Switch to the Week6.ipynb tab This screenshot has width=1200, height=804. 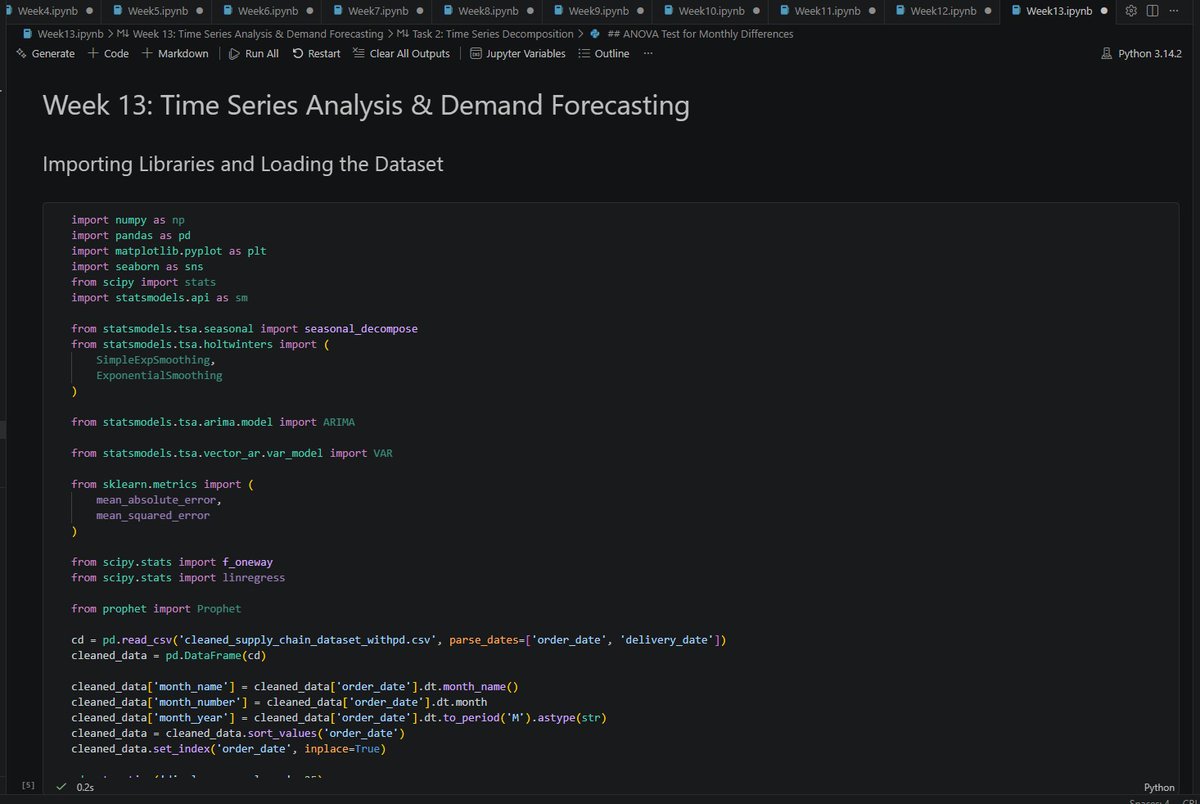click(x=267, y=11)
